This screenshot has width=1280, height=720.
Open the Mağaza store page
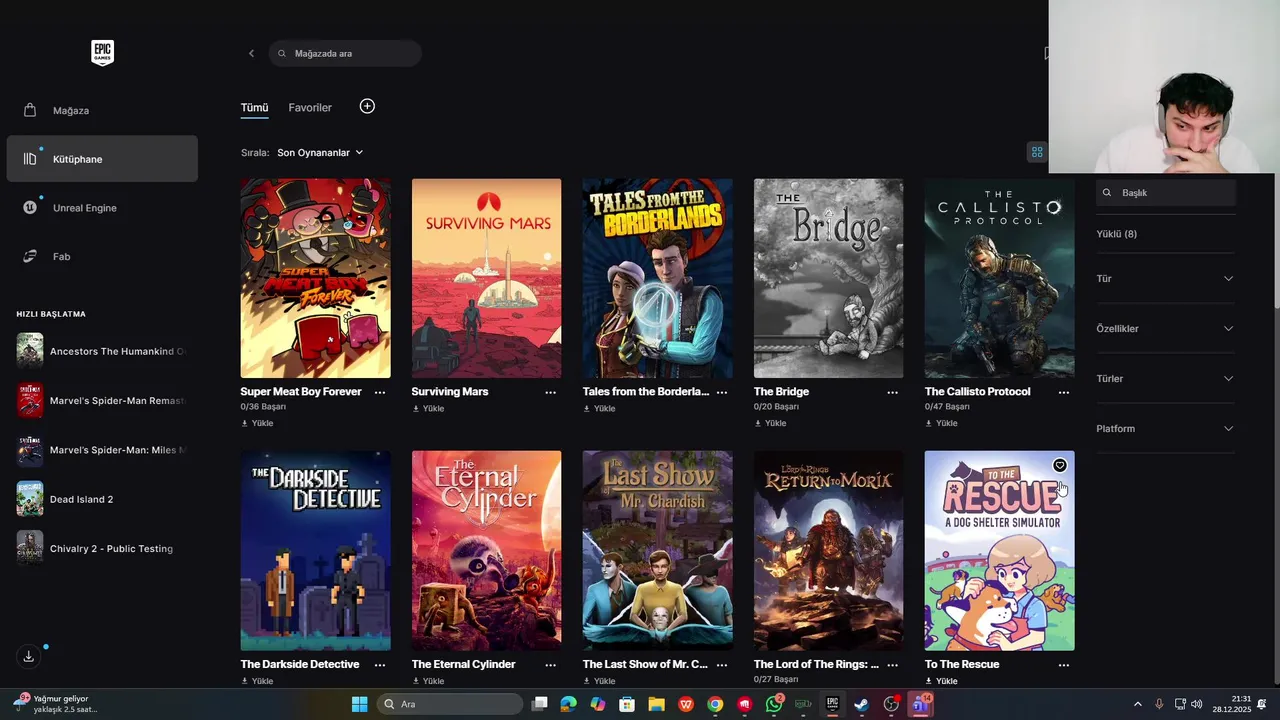pos(102,110)
